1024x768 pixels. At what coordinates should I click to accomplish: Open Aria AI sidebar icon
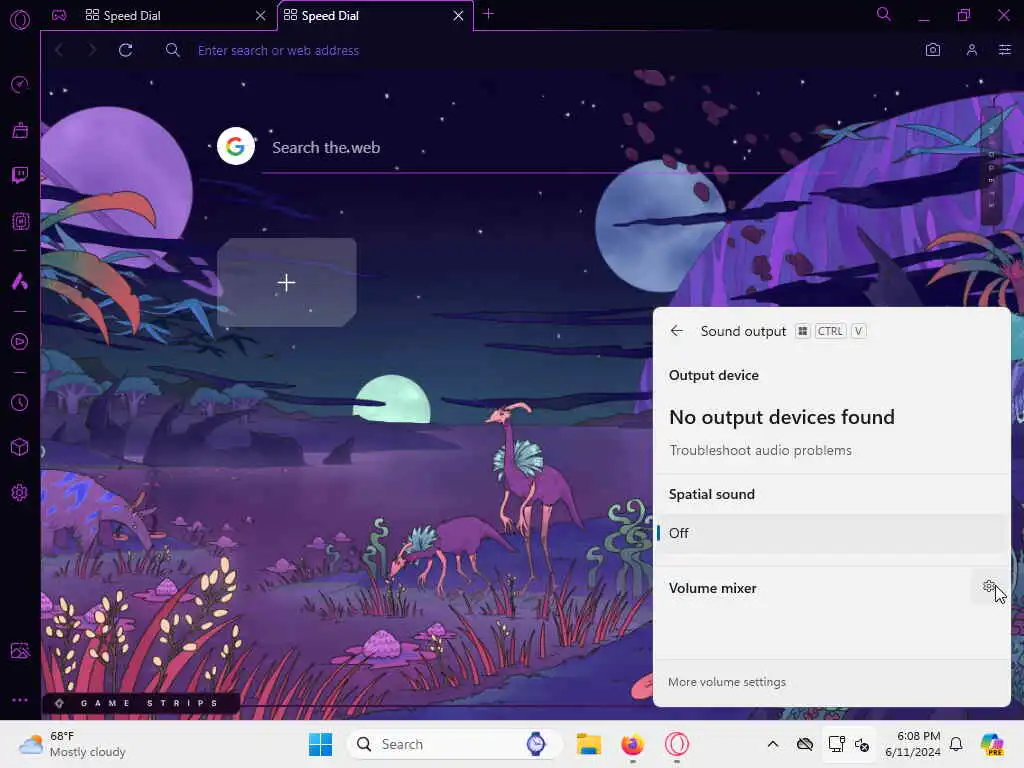tap(20, 281)
